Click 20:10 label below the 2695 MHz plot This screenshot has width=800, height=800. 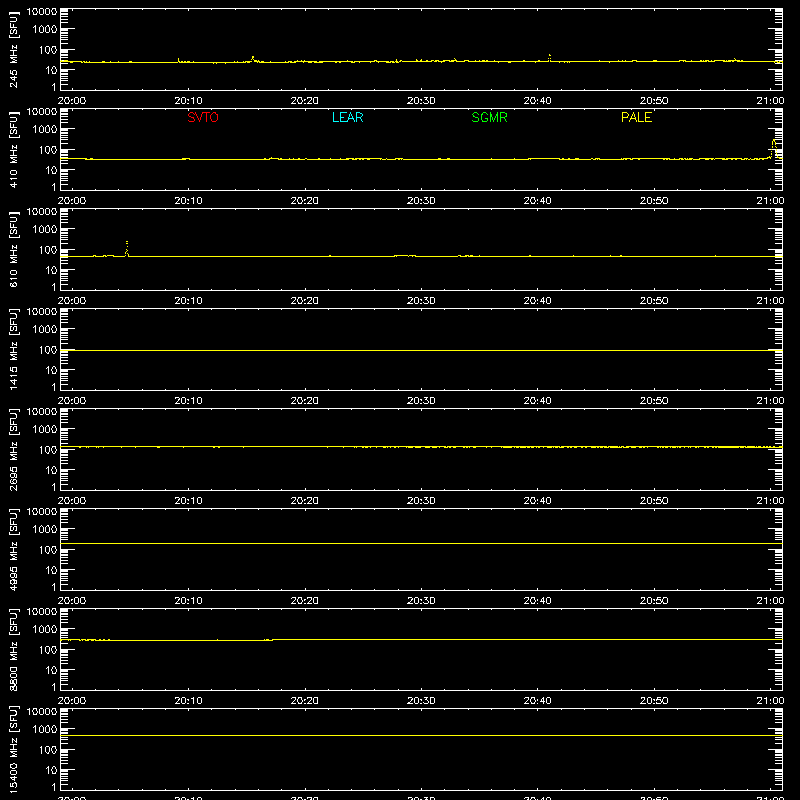tap(188, 501)
